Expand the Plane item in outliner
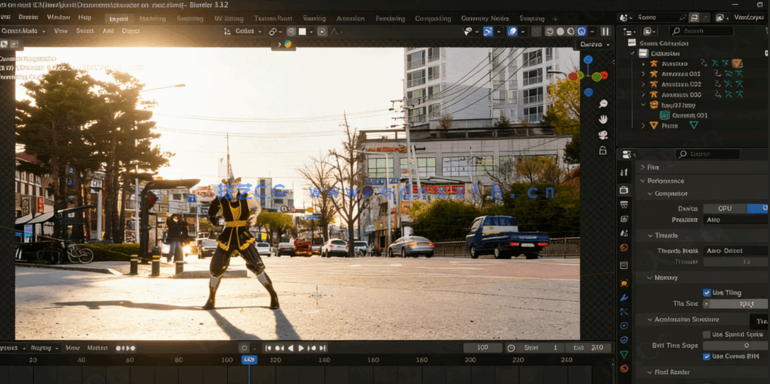The image size is (770, 384). 643,126
